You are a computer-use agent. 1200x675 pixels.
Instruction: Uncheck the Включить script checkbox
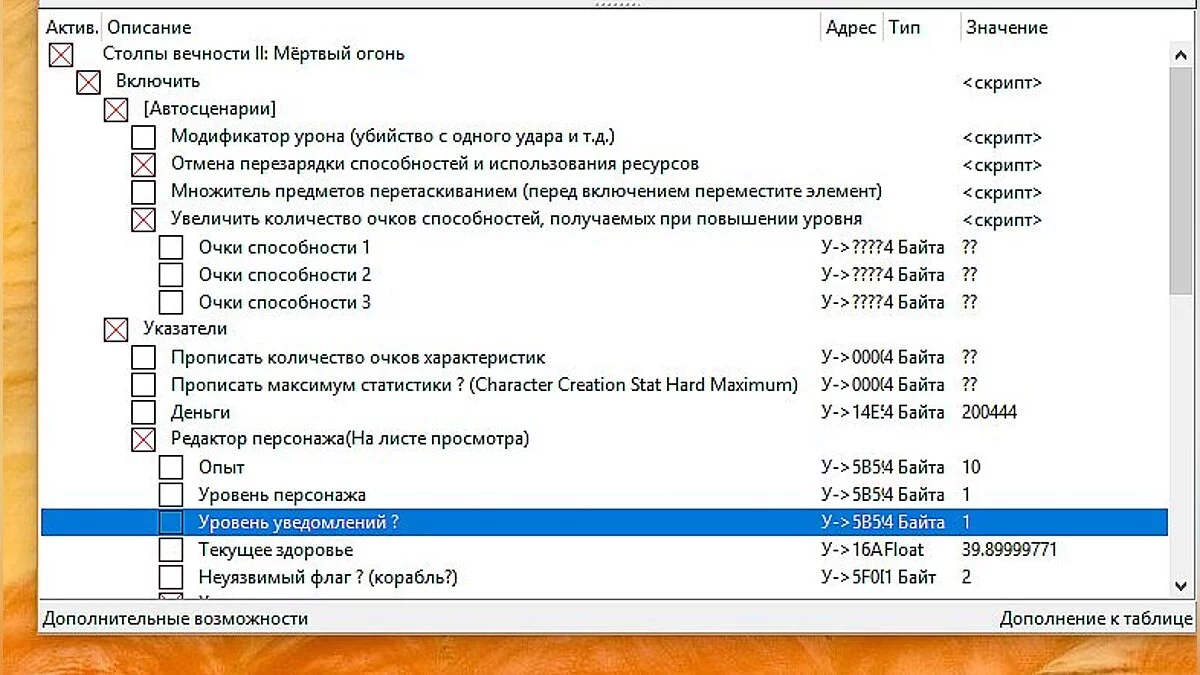(89, 82)
